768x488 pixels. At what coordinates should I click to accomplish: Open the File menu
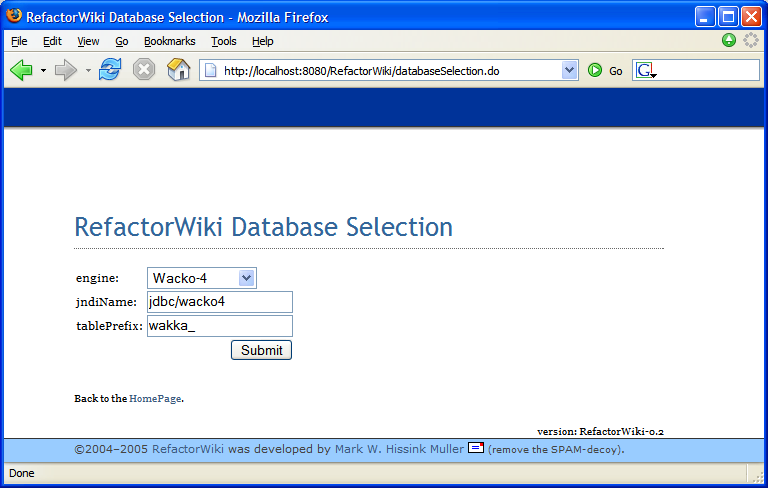coord(19,41)
